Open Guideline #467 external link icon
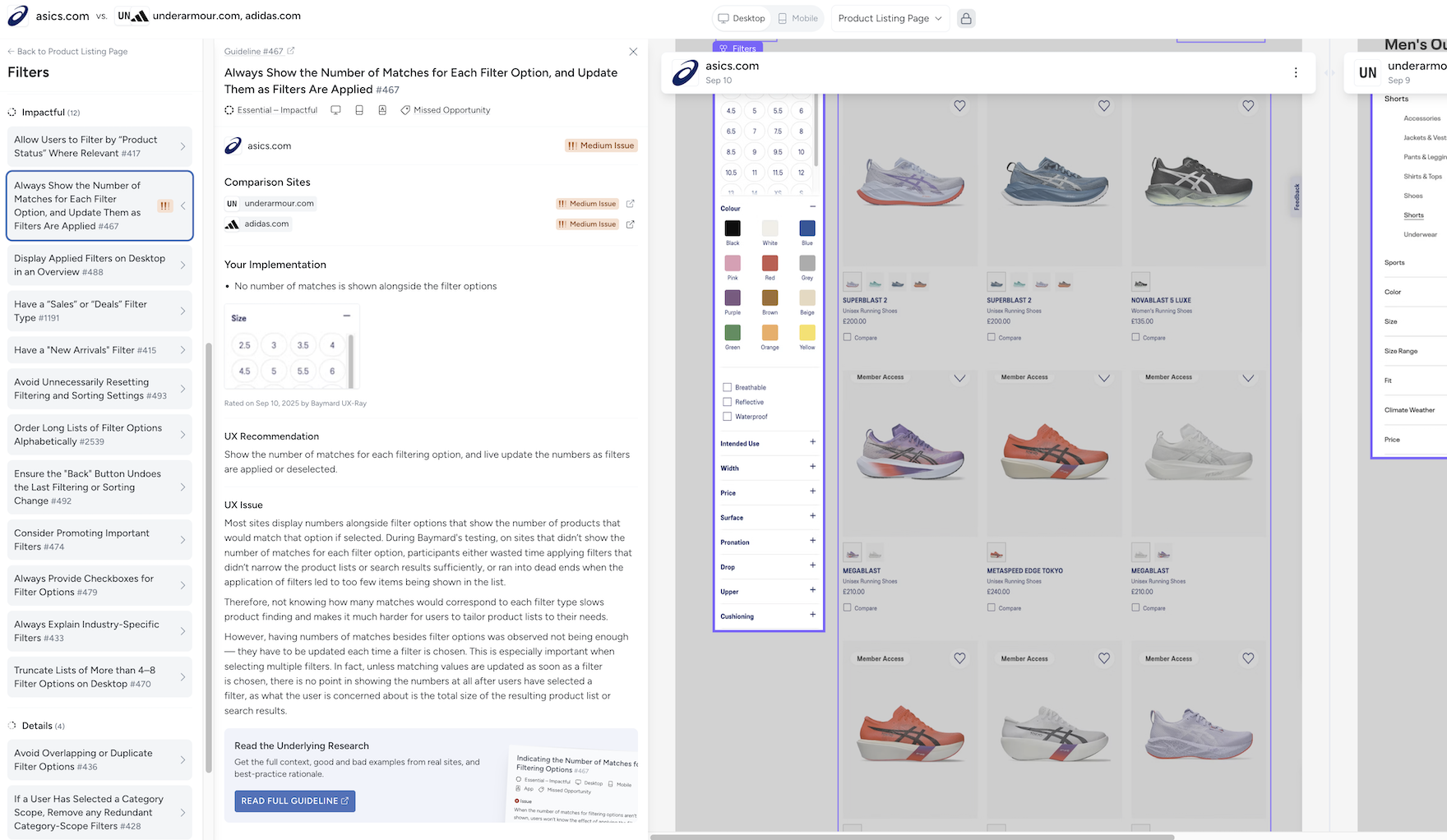The height and width of the screenshot is (840, 1447). point(291,51)
